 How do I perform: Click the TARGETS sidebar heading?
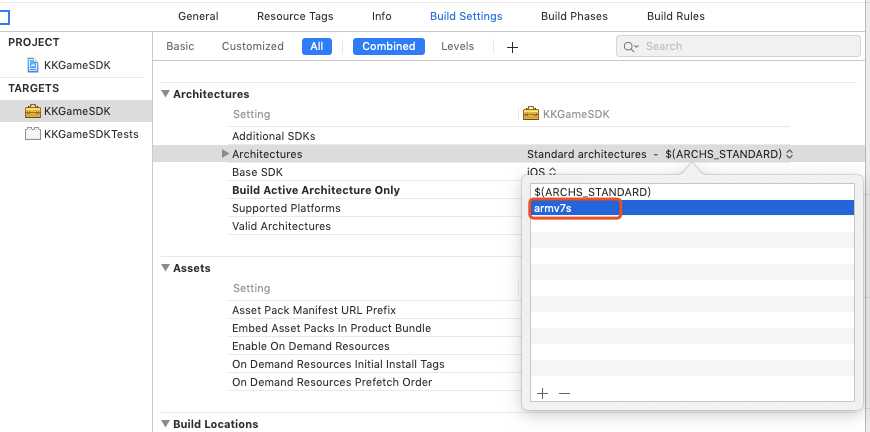pos(33,88)
